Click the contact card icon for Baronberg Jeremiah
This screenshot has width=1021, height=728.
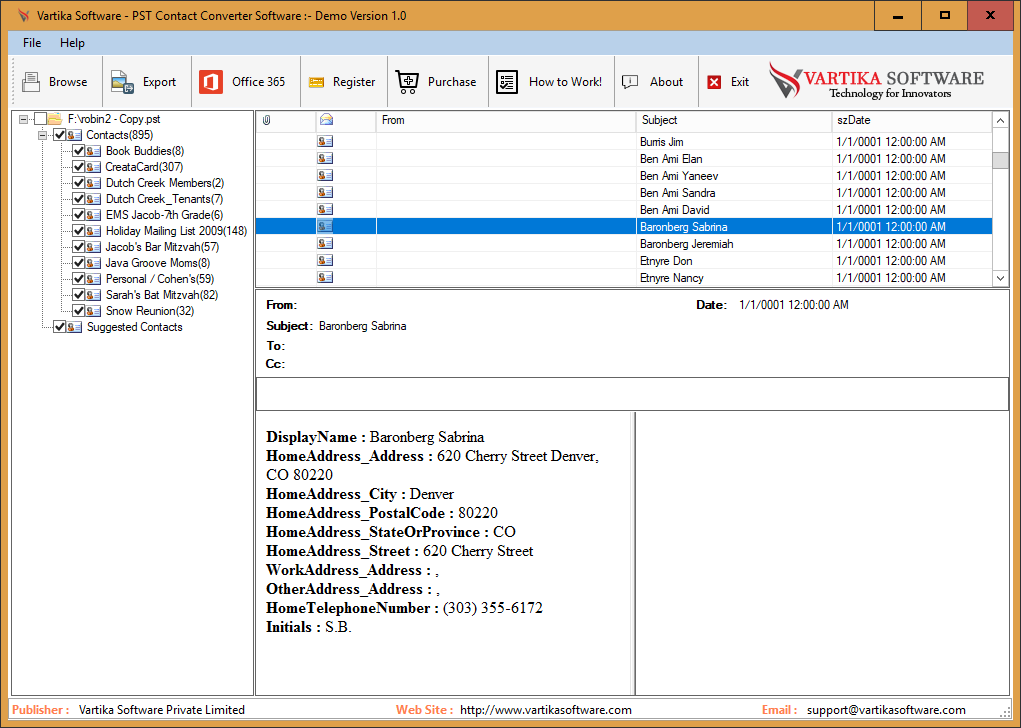[x=325, y=243]
